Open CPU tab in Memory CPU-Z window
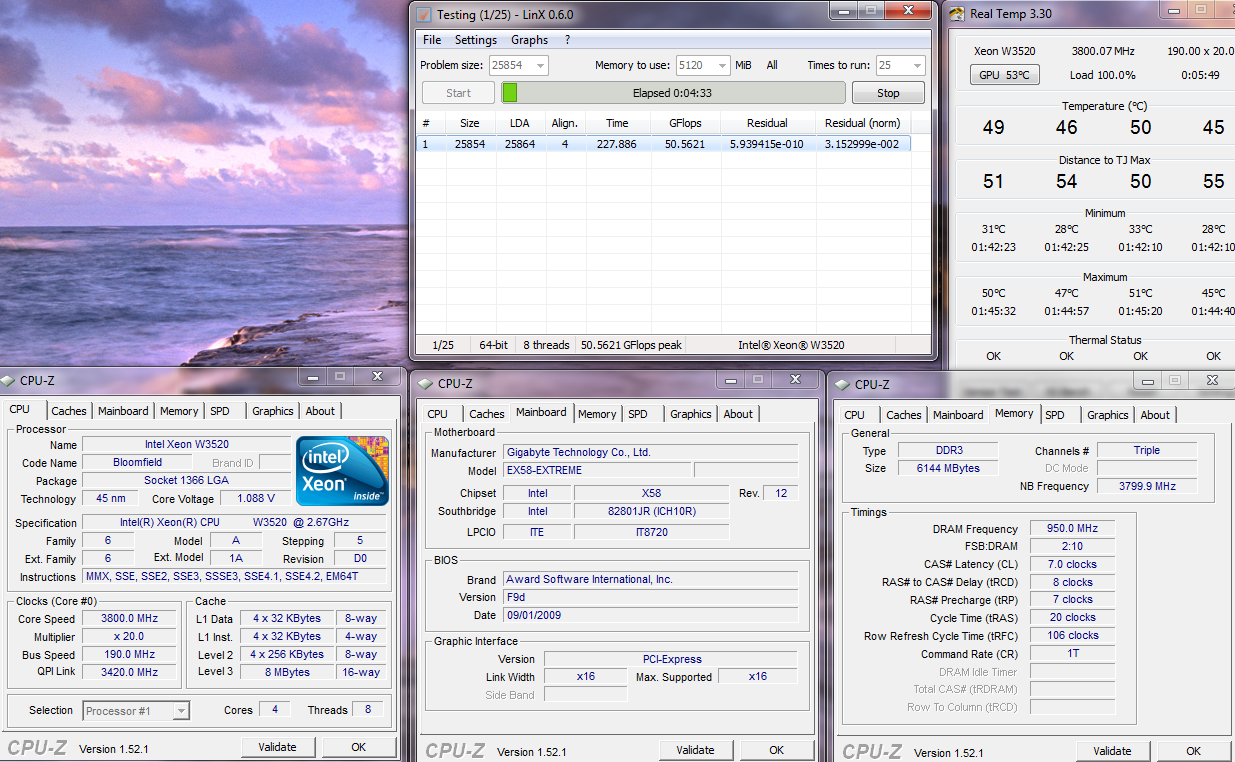This screenshot has width=1235, height=762. 855,415
